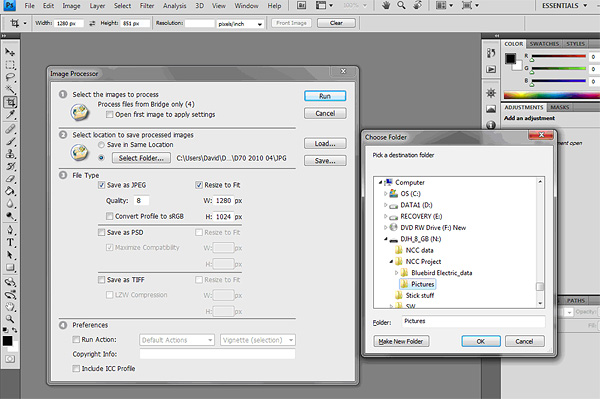Click Make New Folder button
Viewport: 600px width, 399px height.
tap(401, 341)
